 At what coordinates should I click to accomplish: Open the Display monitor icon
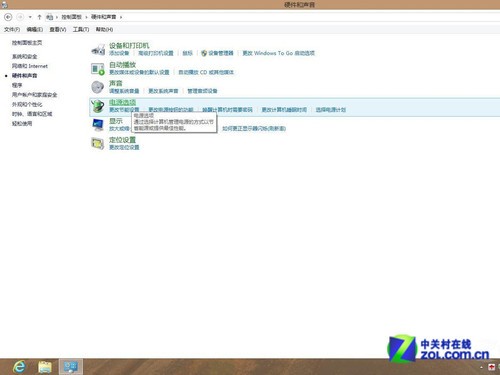pos(98,125)
